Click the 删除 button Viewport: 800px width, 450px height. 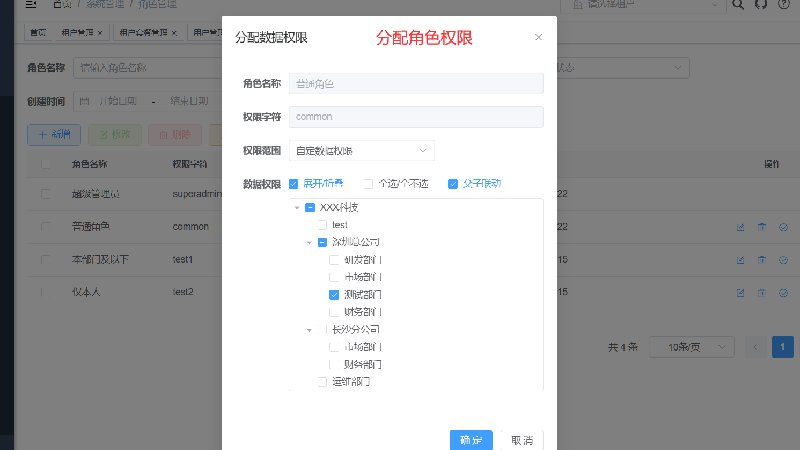point(175,135)
